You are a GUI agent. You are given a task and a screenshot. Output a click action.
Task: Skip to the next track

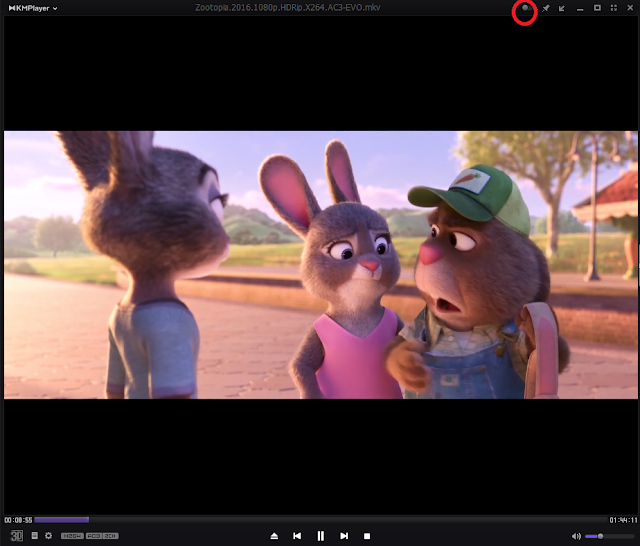[344, 536]
